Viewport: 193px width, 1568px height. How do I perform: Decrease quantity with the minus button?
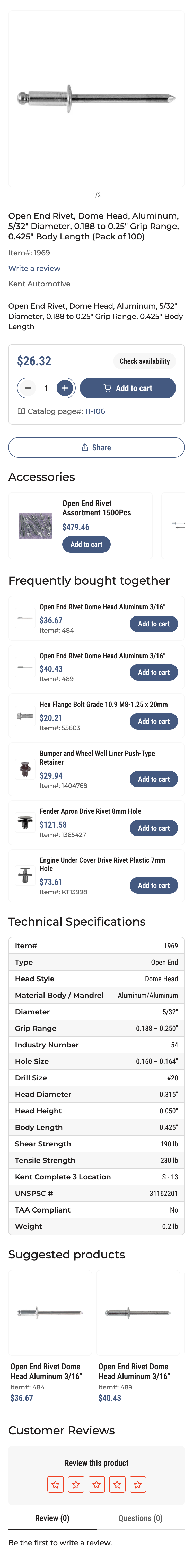click(27, 388)
